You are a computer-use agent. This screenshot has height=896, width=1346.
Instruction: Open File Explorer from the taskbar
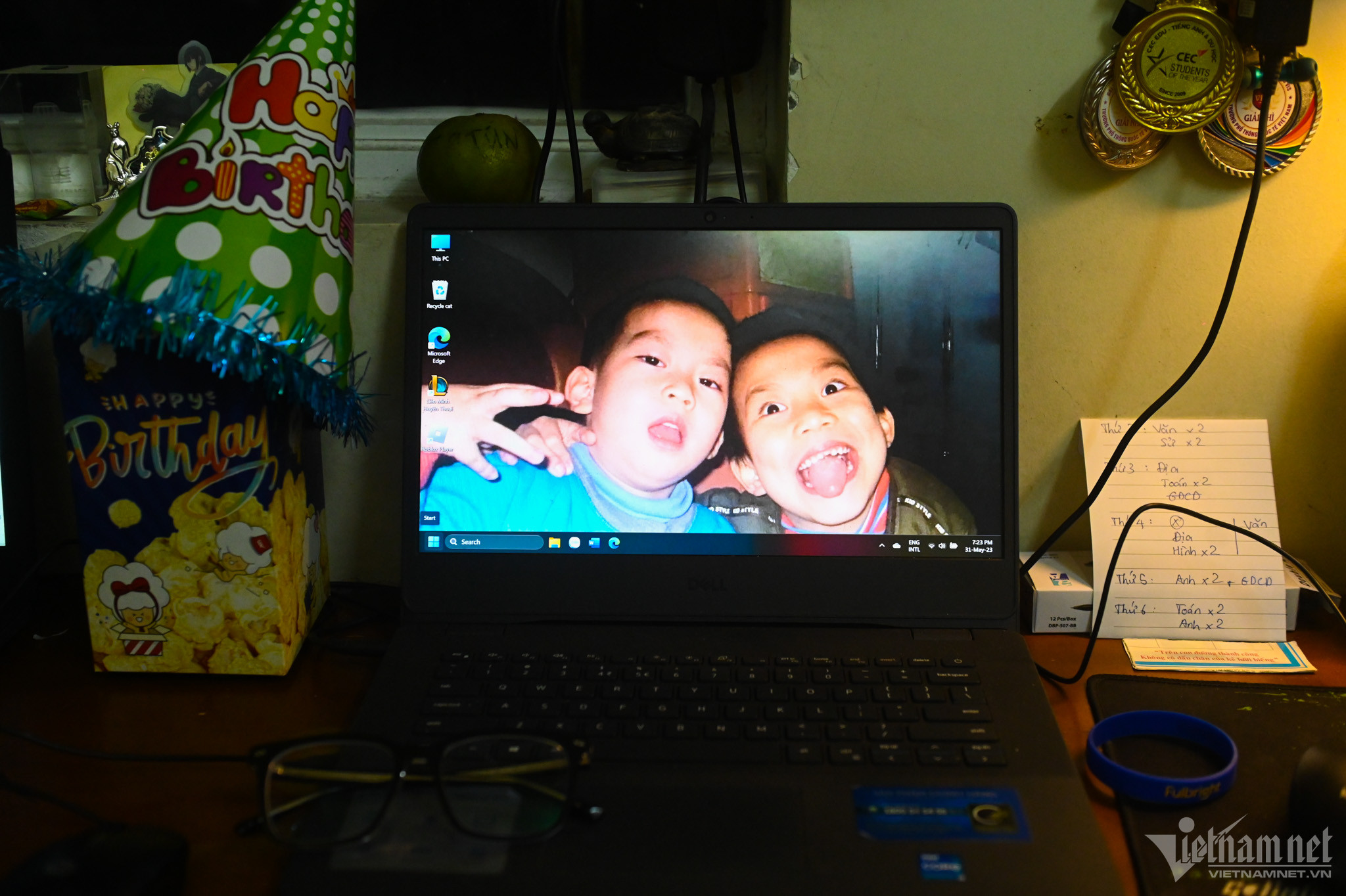[555, 543]
